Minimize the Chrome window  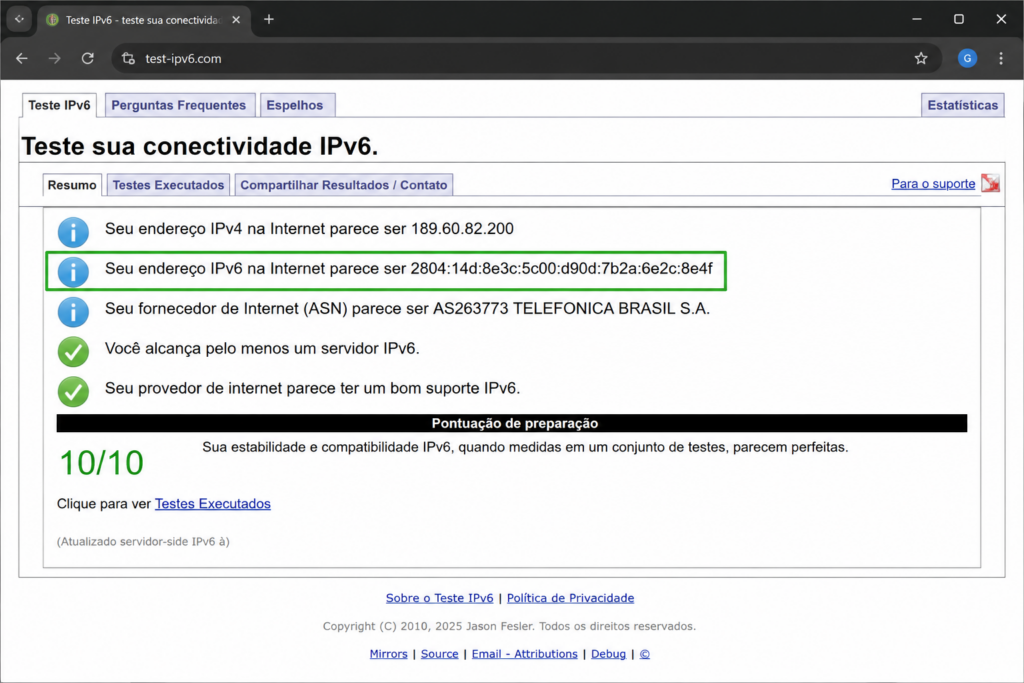(x=917, y=20)
